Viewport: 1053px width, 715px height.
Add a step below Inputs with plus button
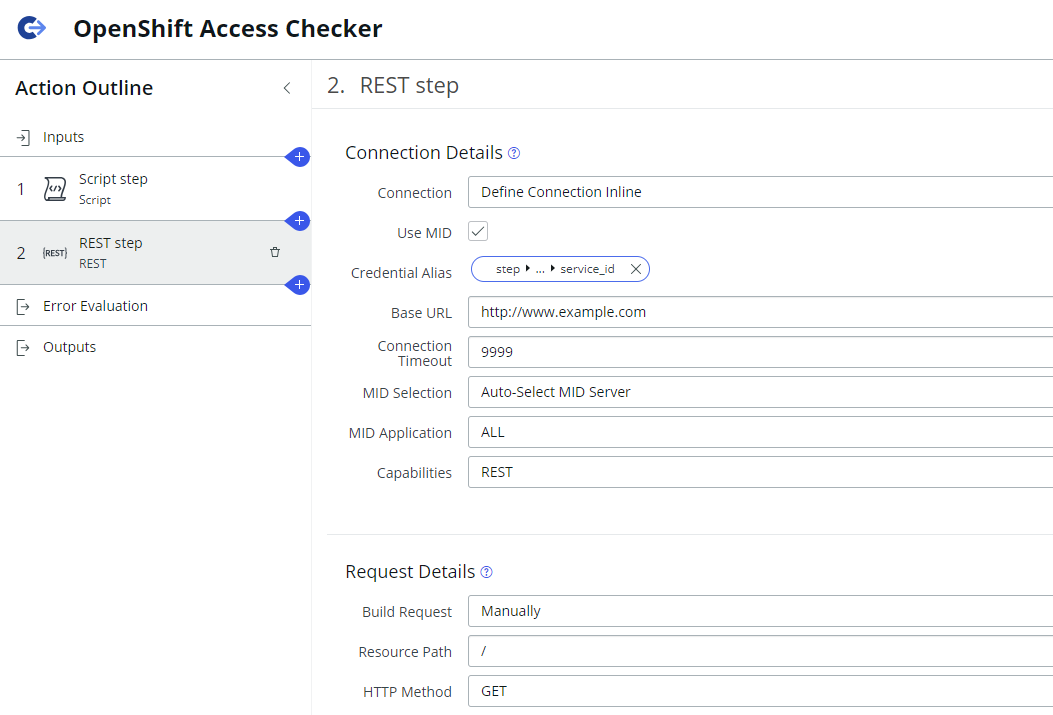pyautogui.click(x=299, y=157)
